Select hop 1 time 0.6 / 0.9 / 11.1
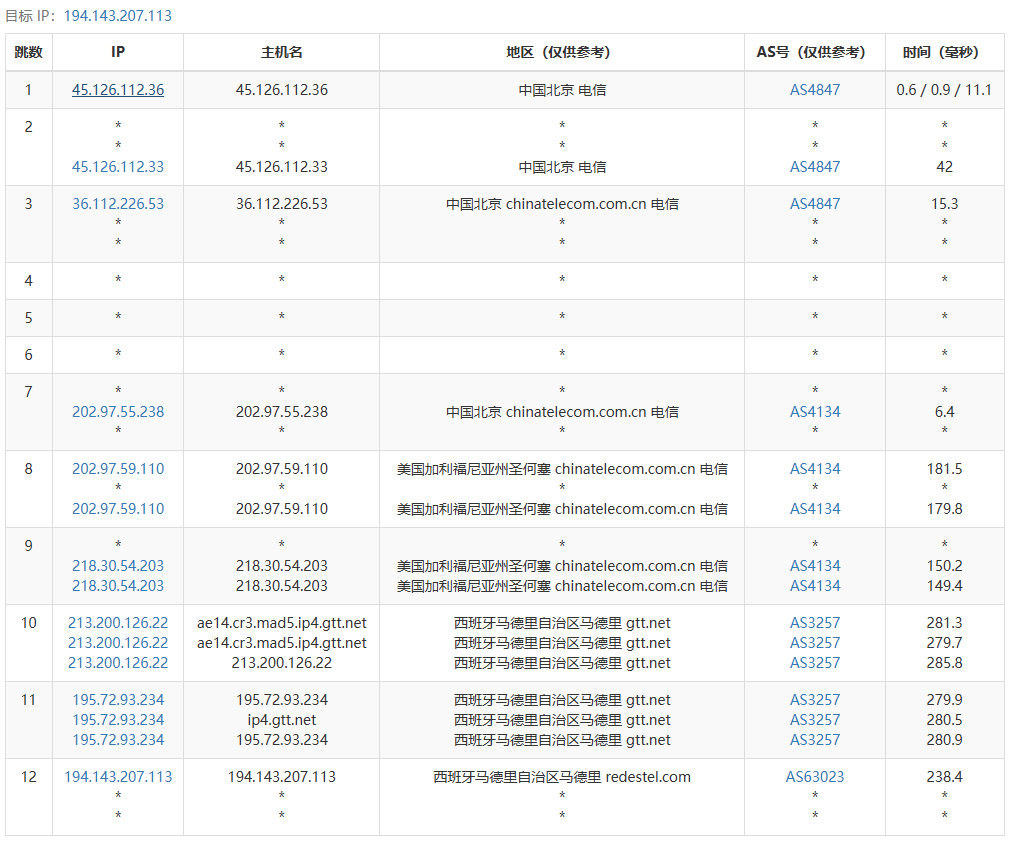1012x843 pixels. [x=944, y=90]
